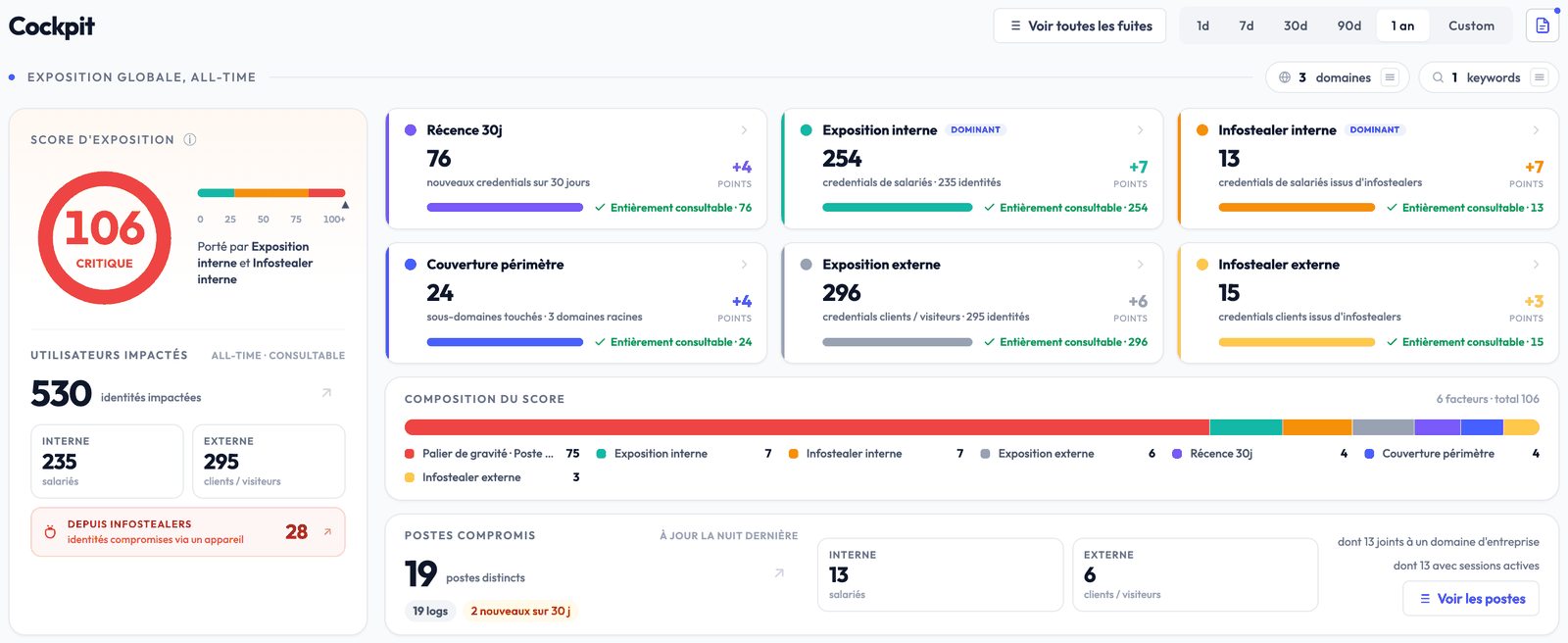Click the green Exposition interne score segment

click(1246, 427)
